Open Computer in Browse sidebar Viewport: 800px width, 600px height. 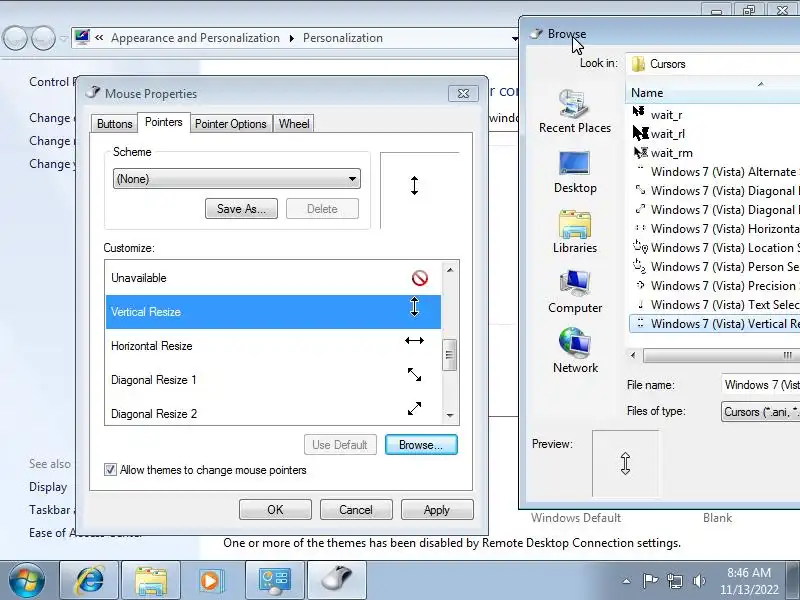(x=575, y=292)
